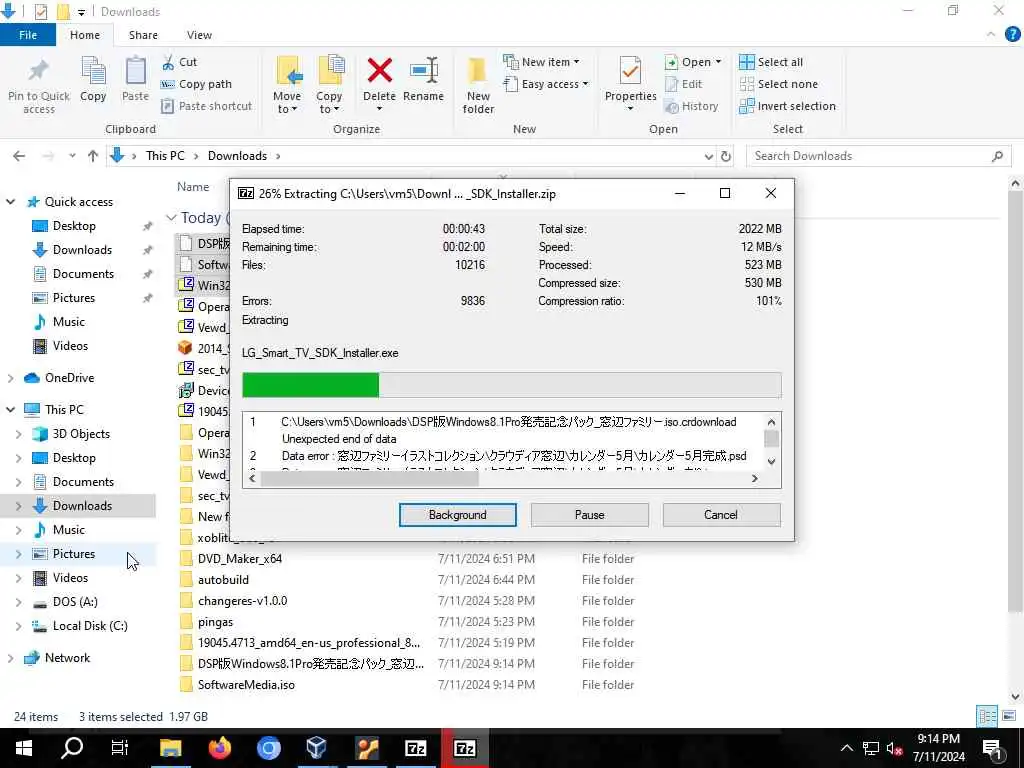The image size is (1024, 768).
Task: Switch to details view button
Action: [987, 716]
